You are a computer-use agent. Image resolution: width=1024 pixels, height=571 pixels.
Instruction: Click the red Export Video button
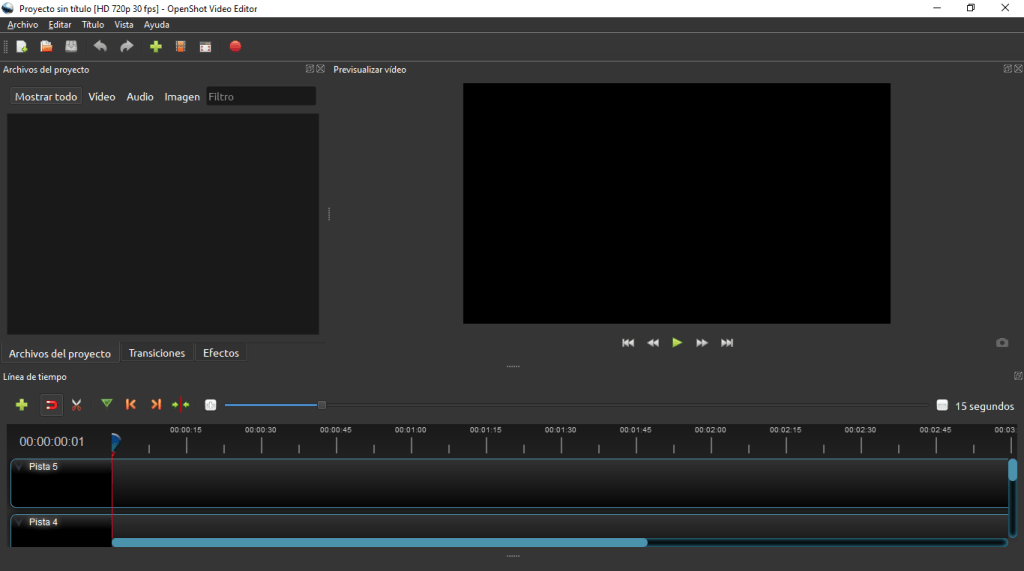click(235, 46)
